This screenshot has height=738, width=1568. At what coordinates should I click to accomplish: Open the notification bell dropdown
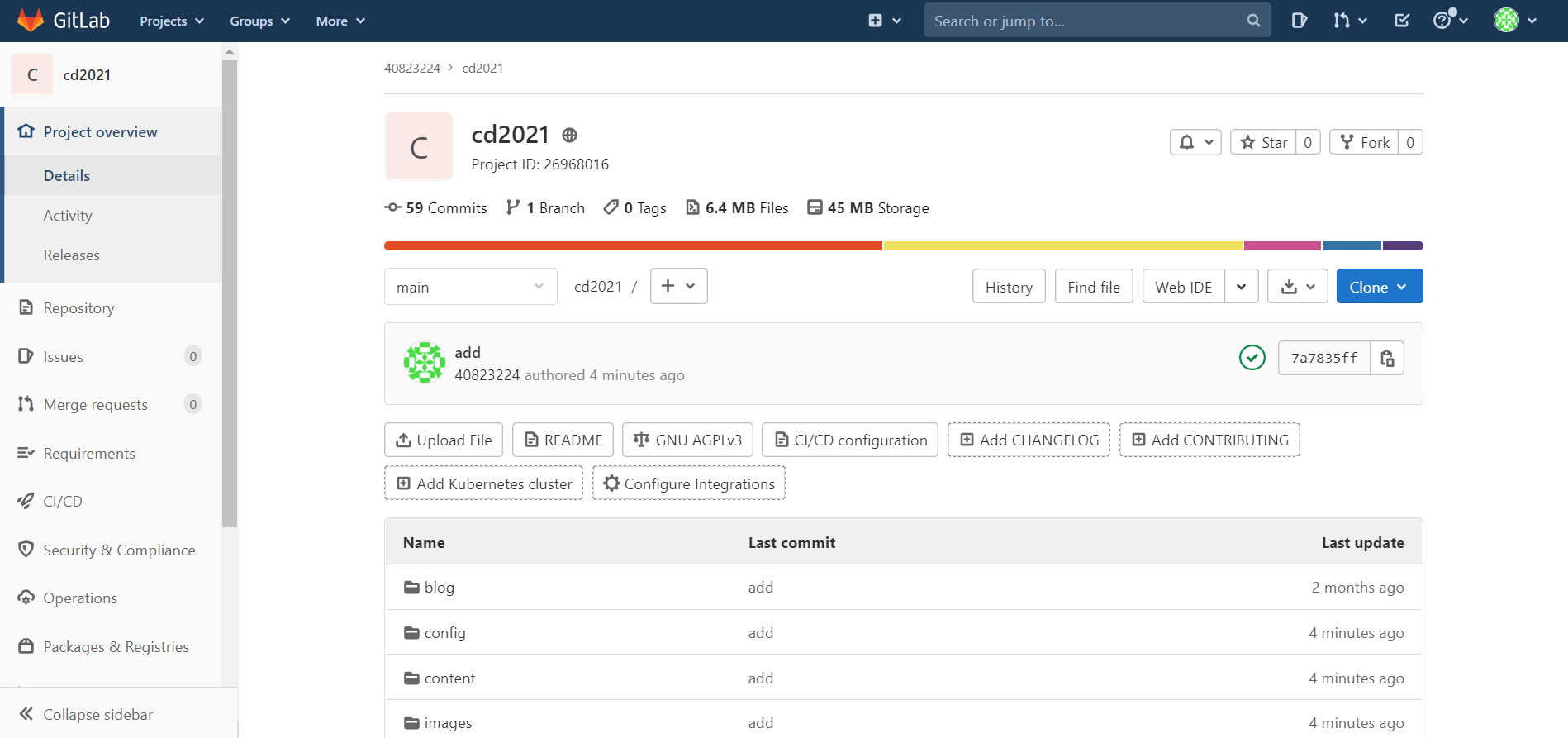(x=1195, y=142)
